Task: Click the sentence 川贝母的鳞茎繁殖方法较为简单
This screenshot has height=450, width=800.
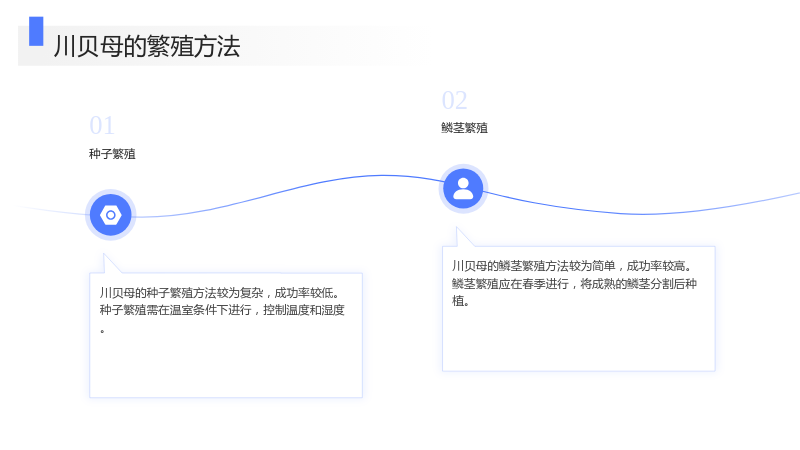Action: pos(534,266)
